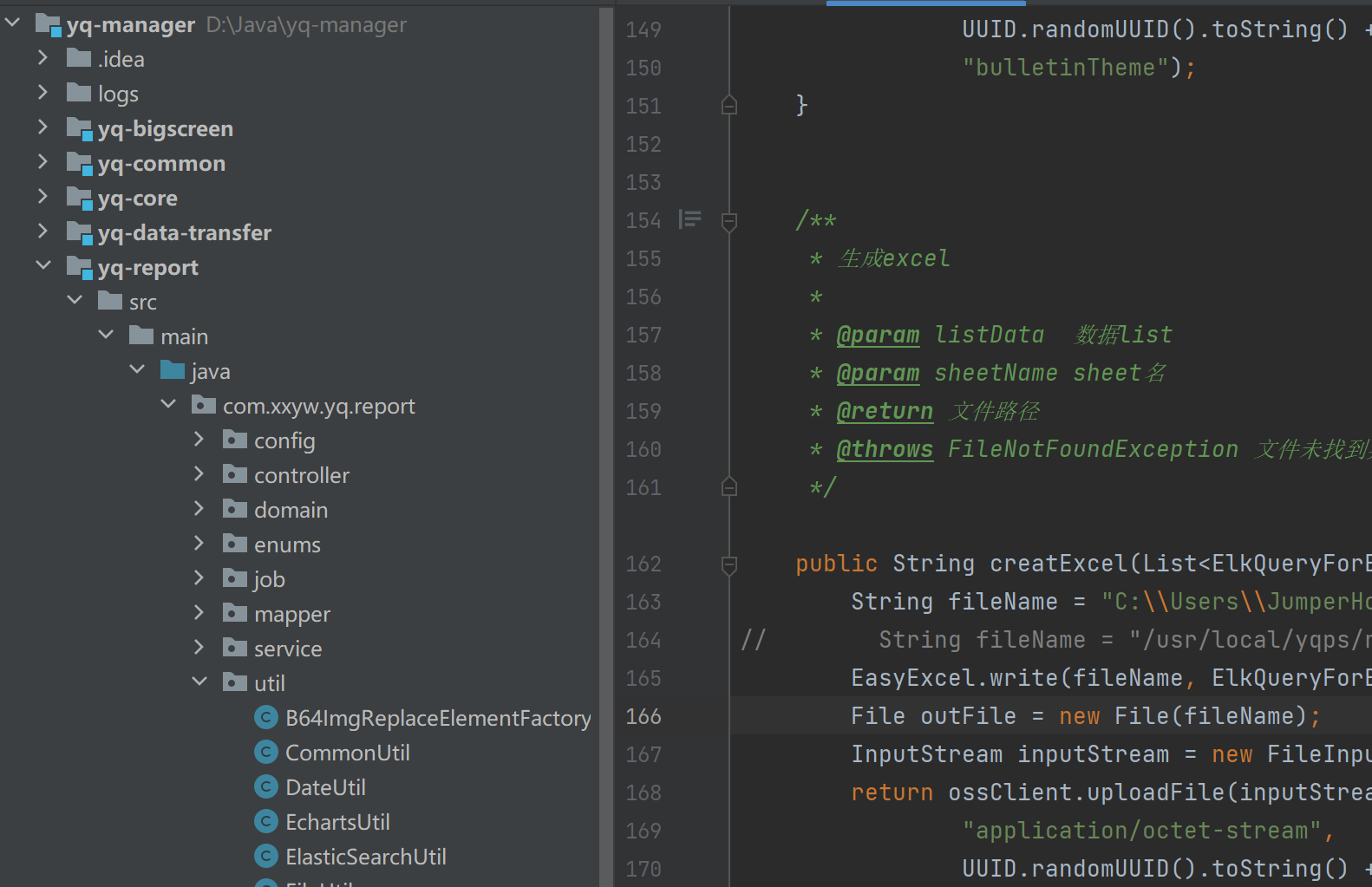Click the EchartsUtil class icon
The image size is (1372, 887).
tap(266, 821)
